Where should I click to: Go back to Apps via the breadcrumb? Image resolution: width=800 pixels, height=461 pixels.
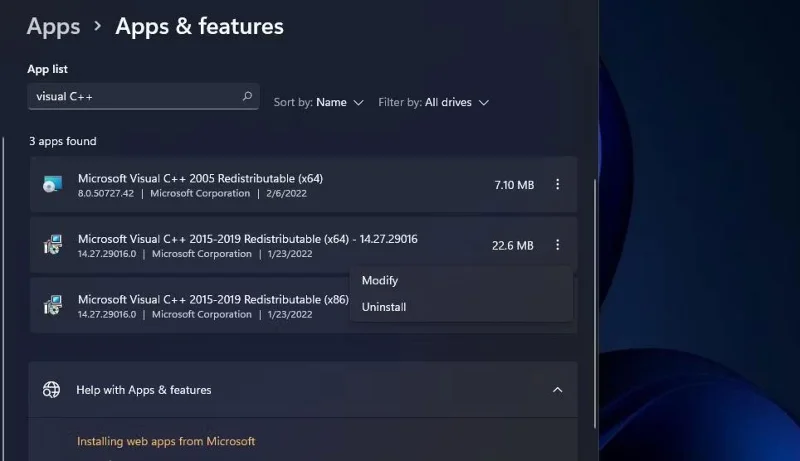pyautogui.click(x=54, y=27)
